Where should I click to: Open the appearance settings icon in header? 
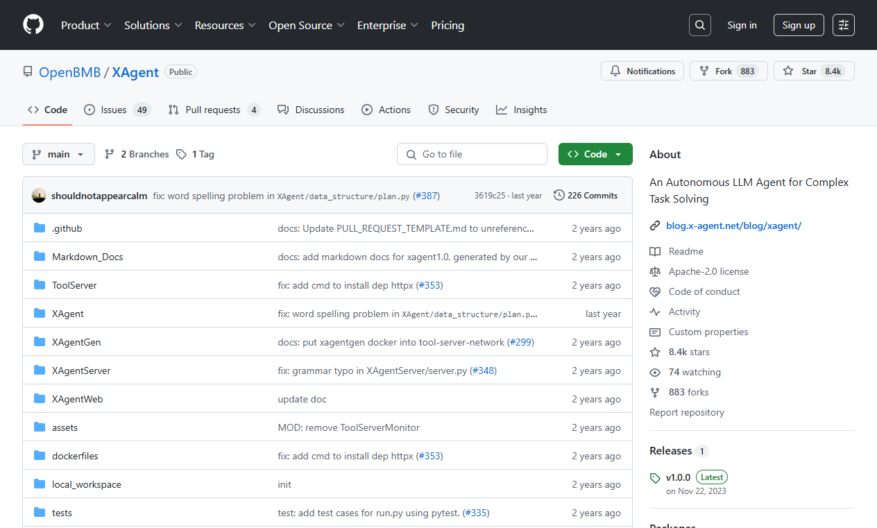pos(843,25)
